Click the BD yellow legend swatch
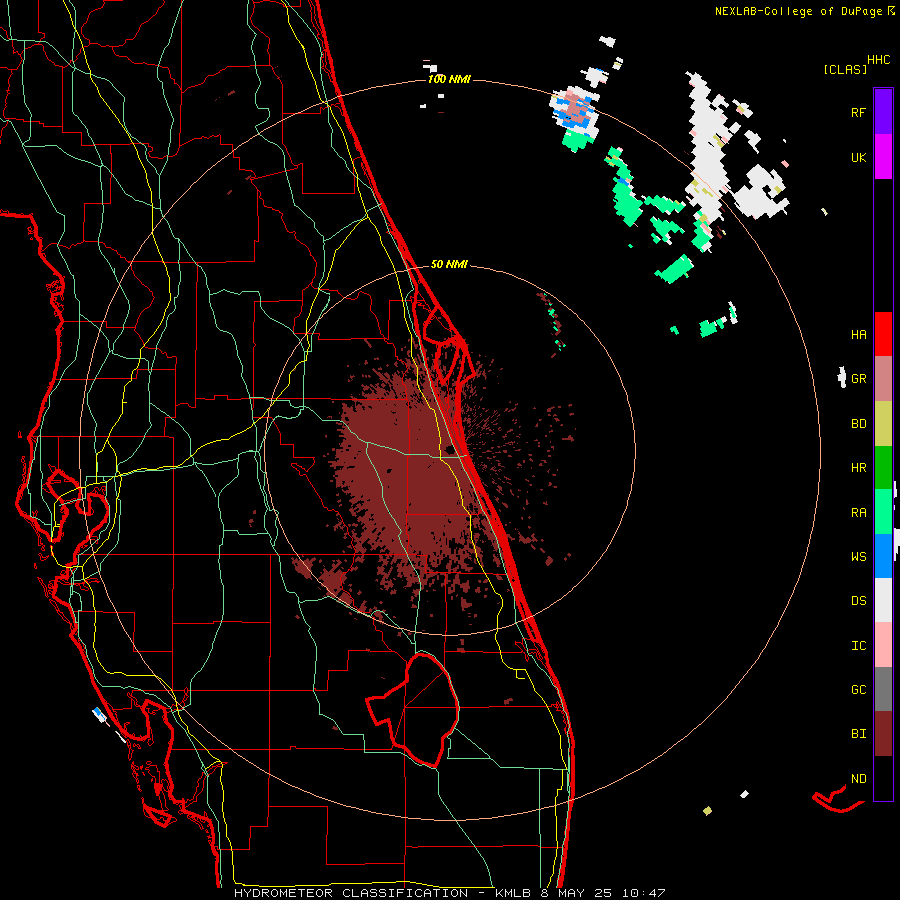The height and width of the screenshot is (900, 900). 883,424
